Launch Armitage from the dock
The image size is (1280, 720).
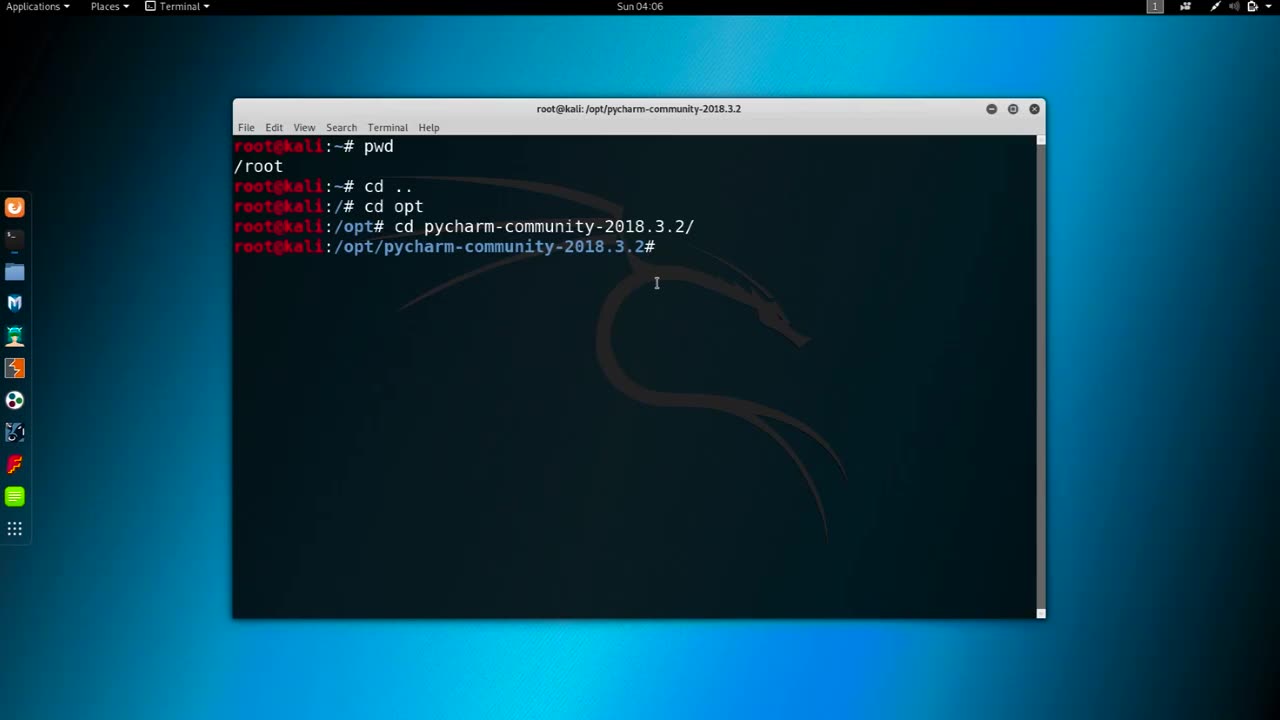click(15, 336)
